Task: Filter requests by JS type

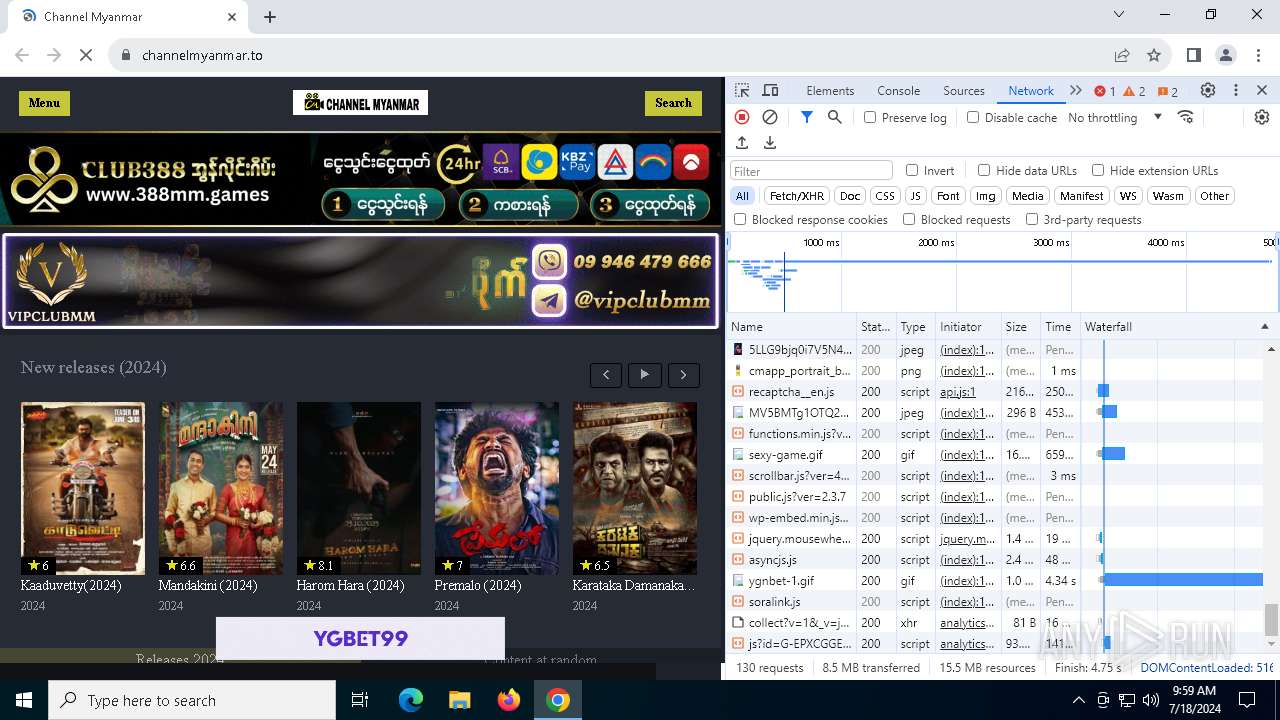Action: [915, 196]
